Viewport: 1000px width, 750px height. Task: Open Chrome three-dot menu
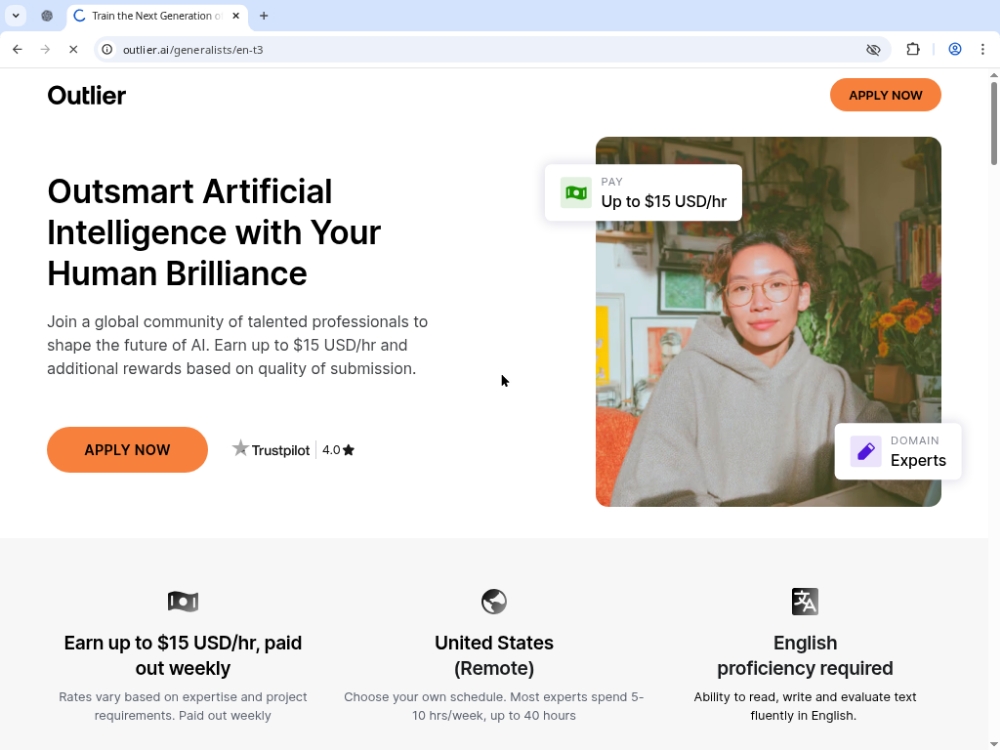[983, 49]
